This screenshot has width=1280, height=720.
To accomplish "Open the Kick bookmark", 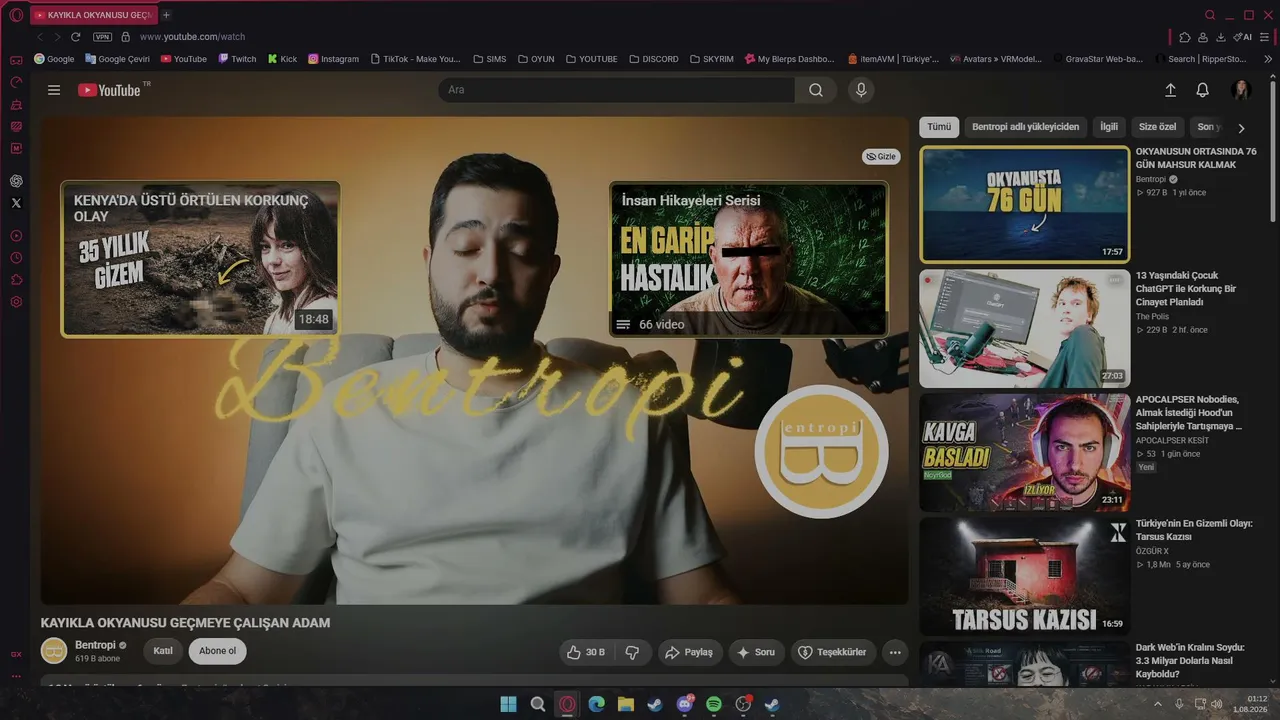I will click(282, 59).
